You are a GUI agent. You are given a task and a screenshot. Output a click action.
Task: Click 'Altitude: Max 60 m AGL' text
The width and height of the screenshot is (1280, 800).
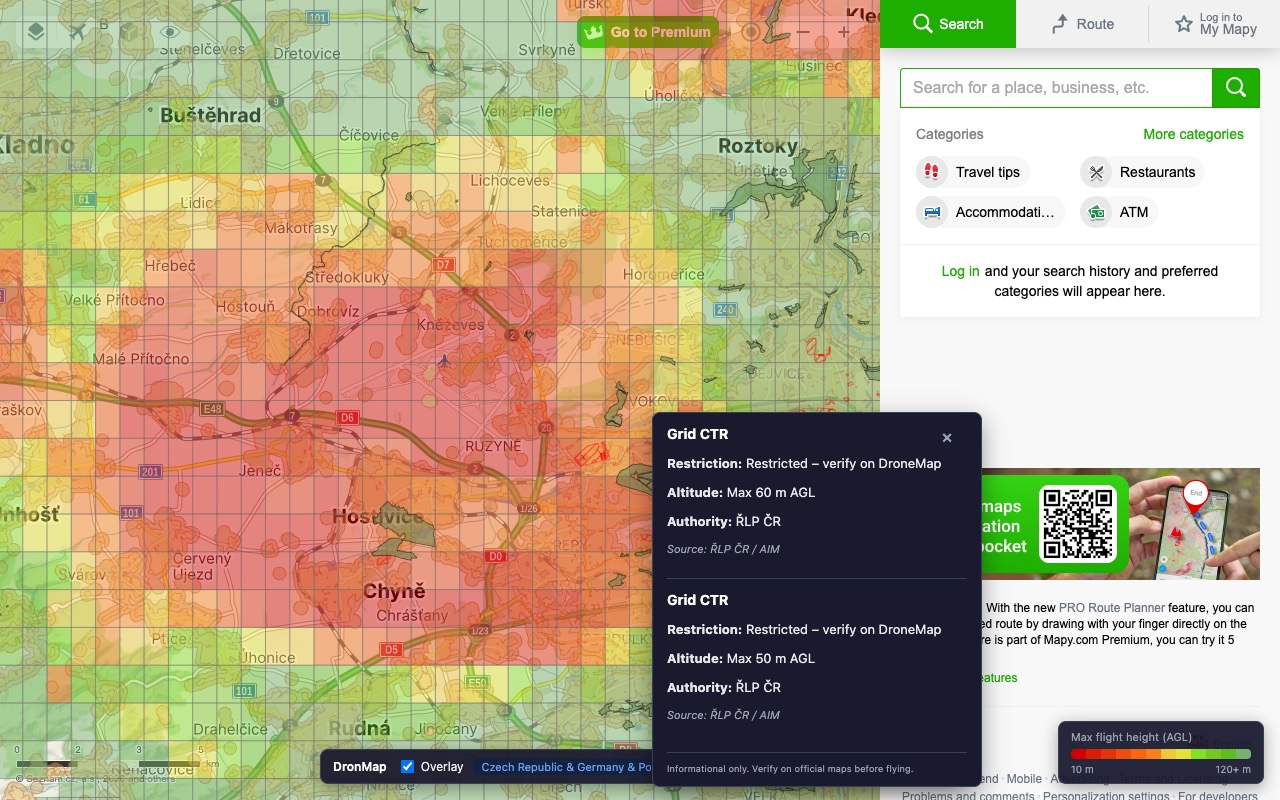[741, 492]
